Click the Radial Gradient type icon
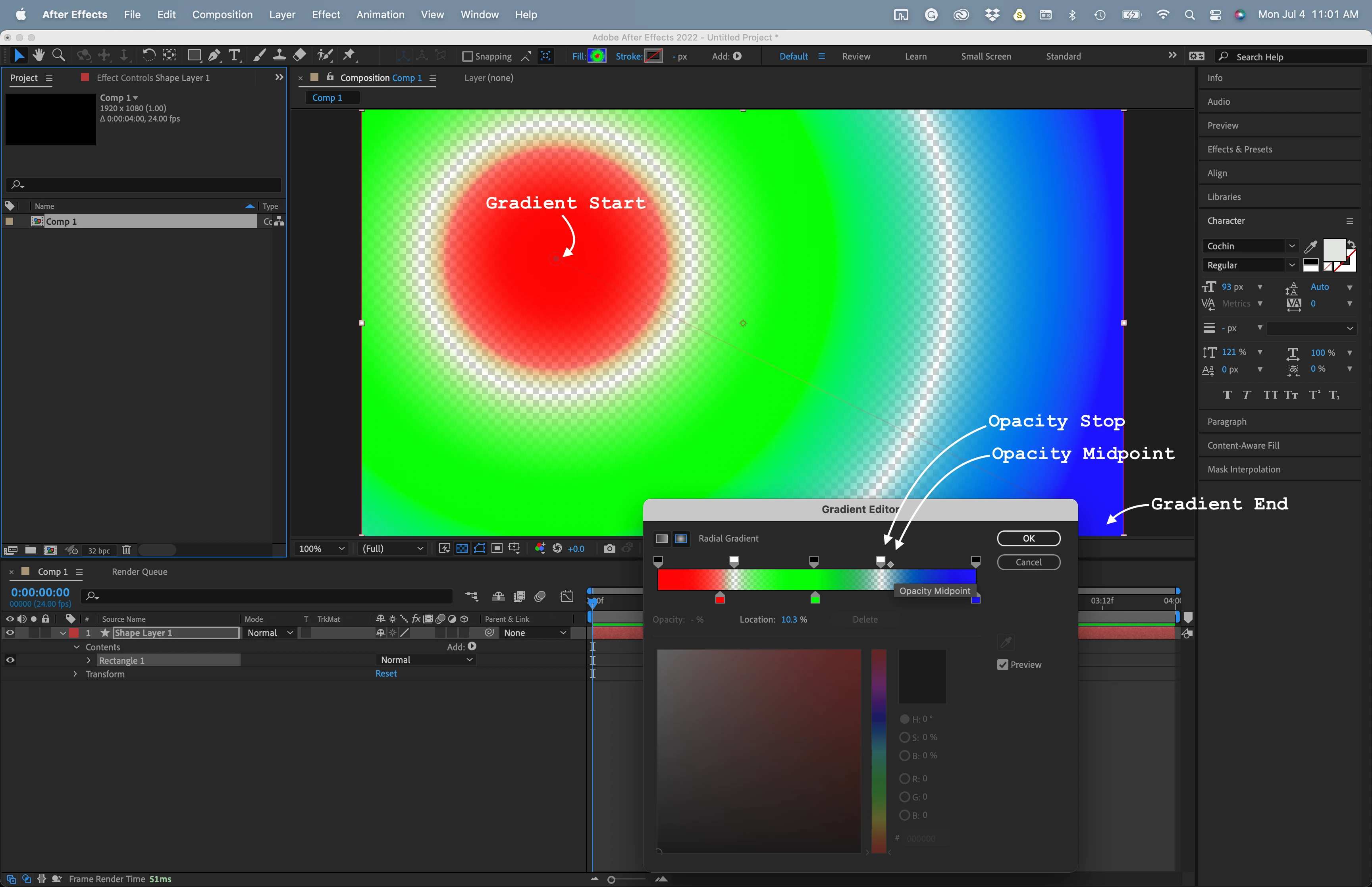The height and width of the screenshot is (887, 1372). click(x=680, y=538)
